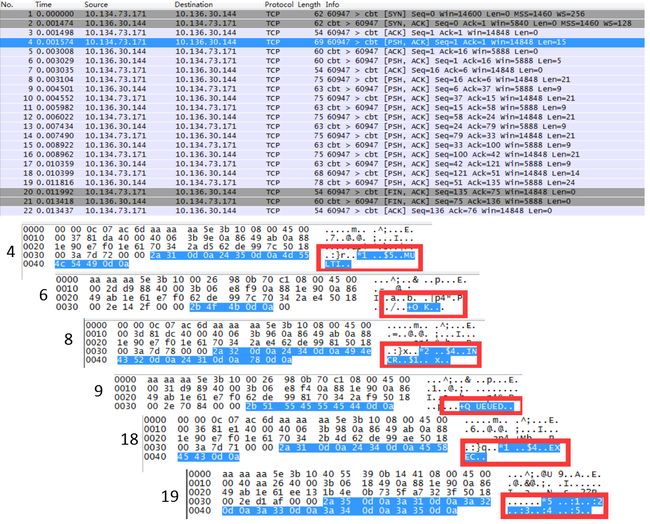Click the ASCII text '+O K..' in hex dump
650x524 pixels.
(425, 307)
